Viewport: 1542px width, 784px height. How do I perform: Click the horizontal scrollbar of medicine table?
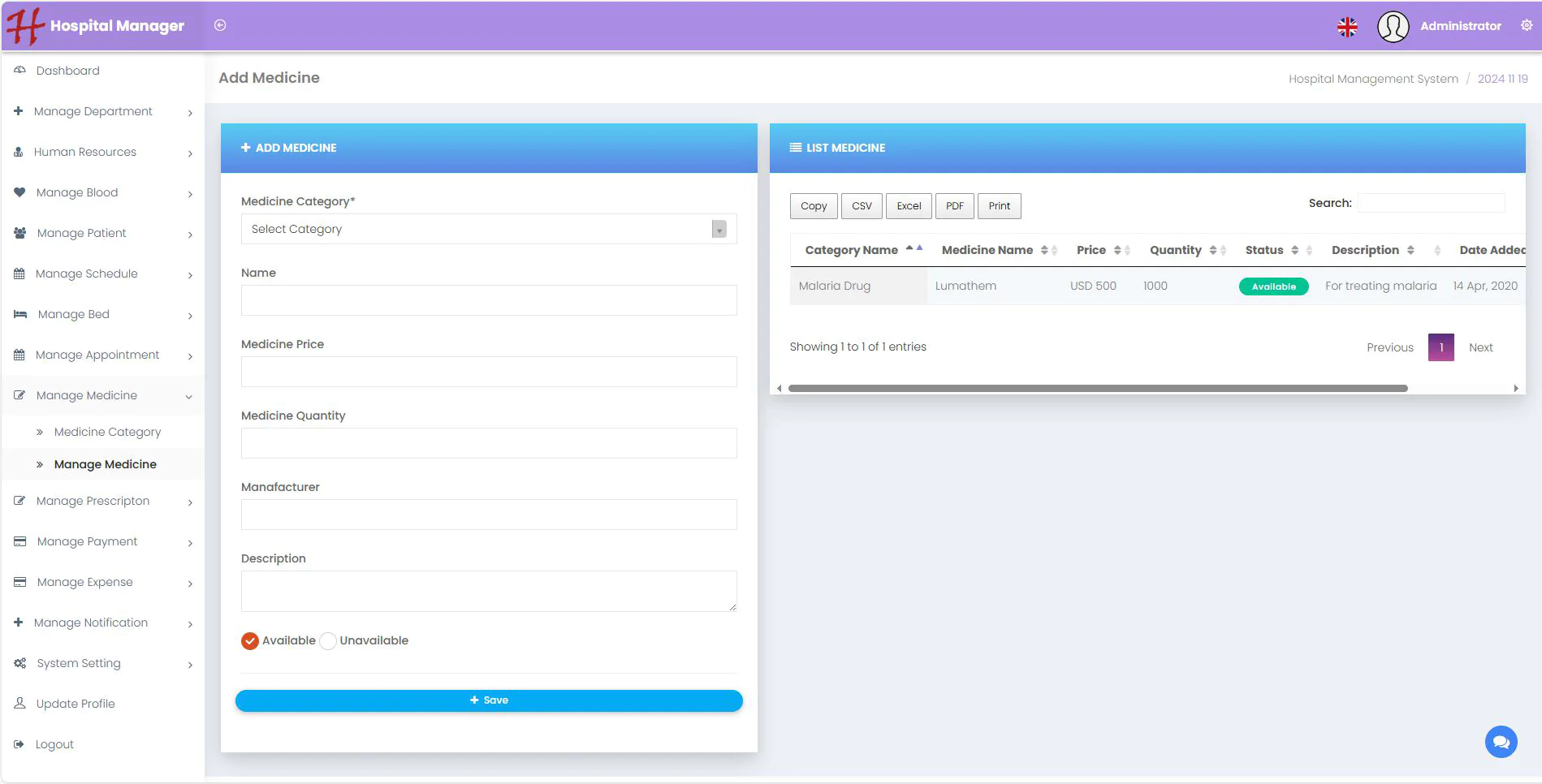point(1097,389)
